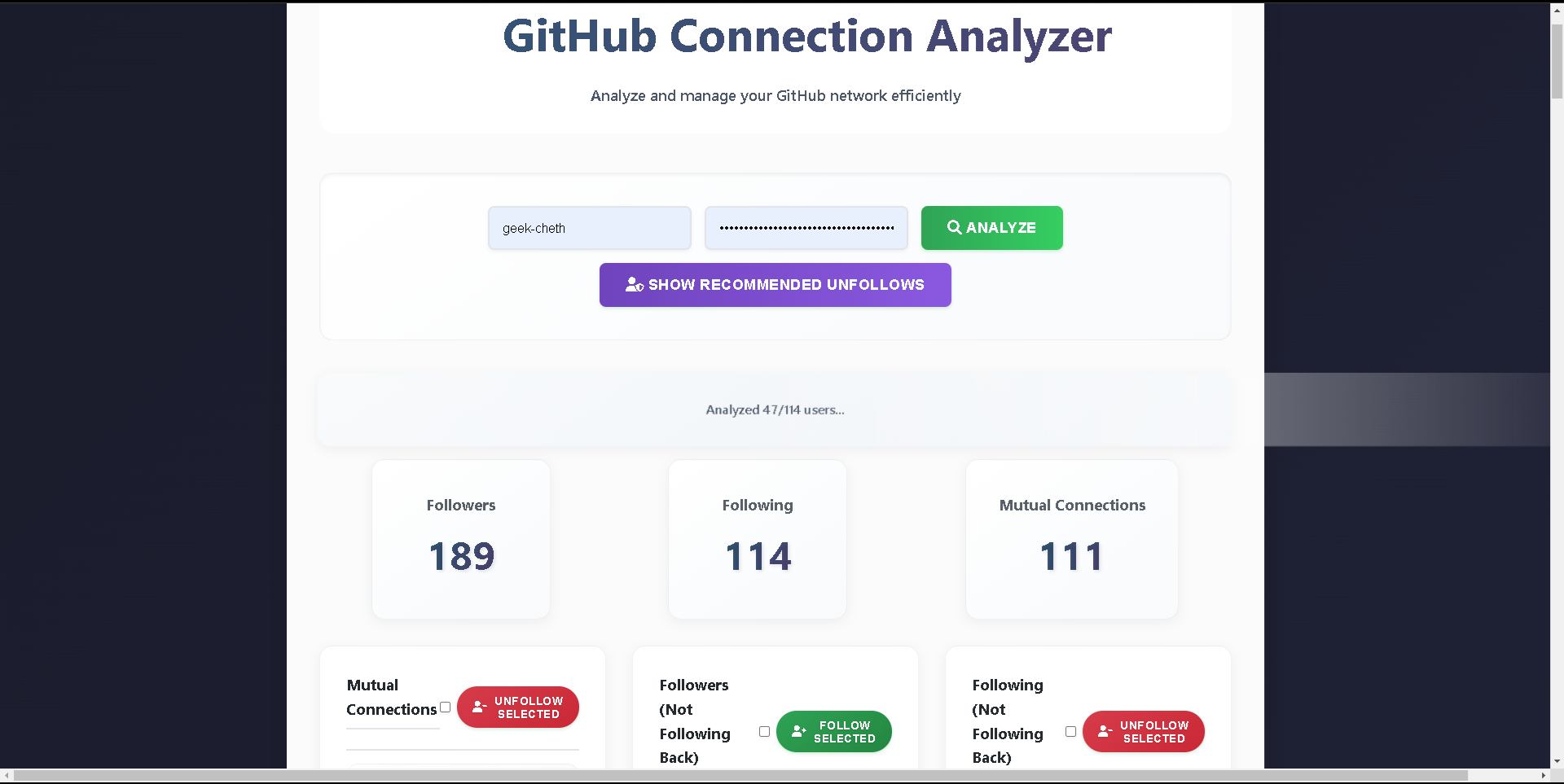
Task: Click the 'Analyze and manage your GitHub network efficiently' subtitle
Action: pos(775,96)
